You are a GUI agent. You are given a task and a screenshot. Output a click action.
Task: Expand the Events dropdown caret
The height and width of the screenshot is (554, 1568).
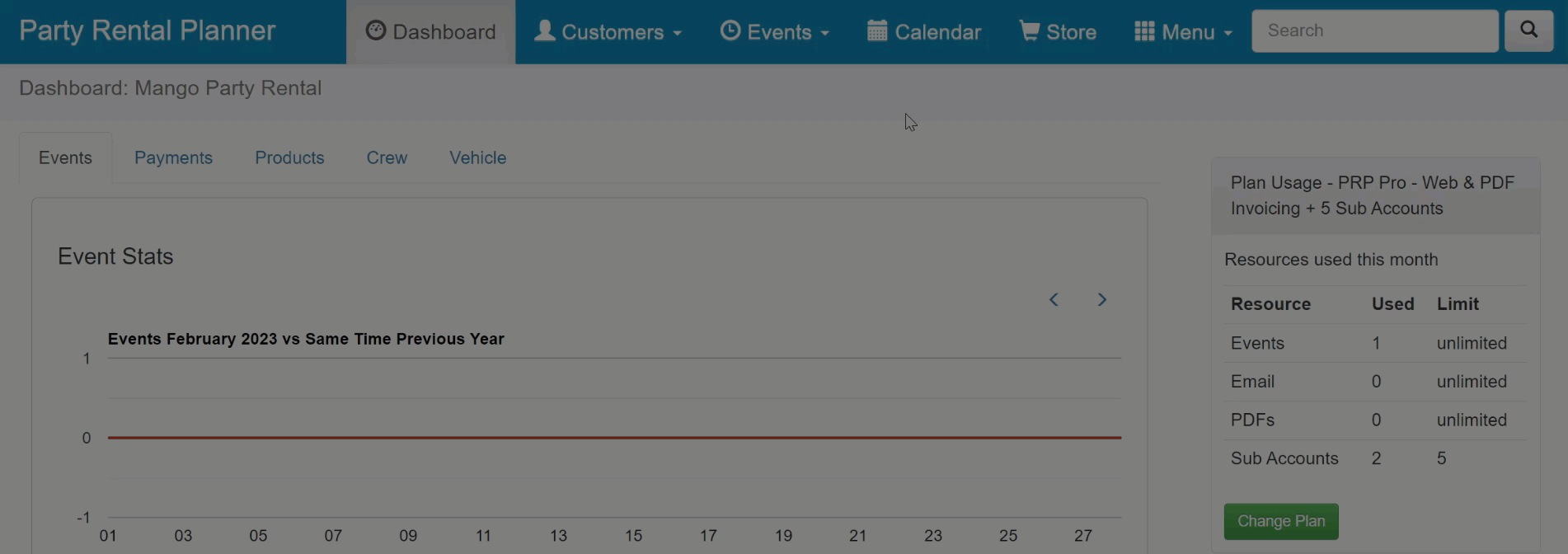tap(824, 34)
